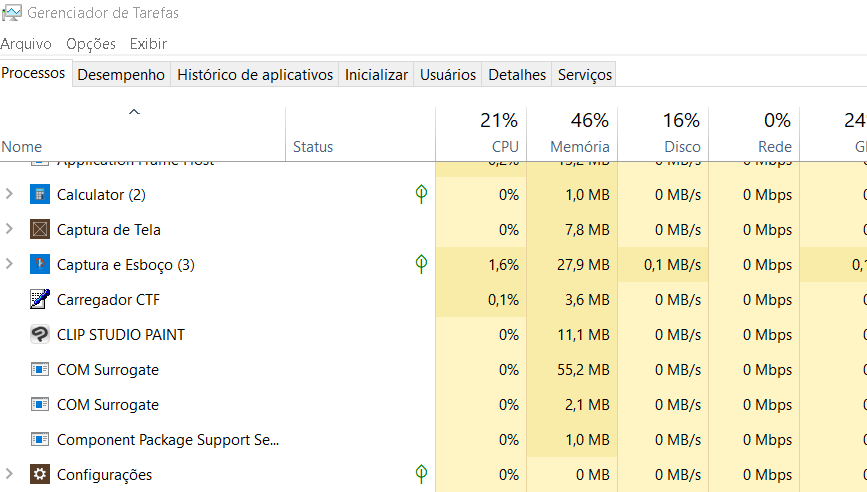Open the Usuários tab
Viewport: 867px width, 492px height.
pos(448,75)
